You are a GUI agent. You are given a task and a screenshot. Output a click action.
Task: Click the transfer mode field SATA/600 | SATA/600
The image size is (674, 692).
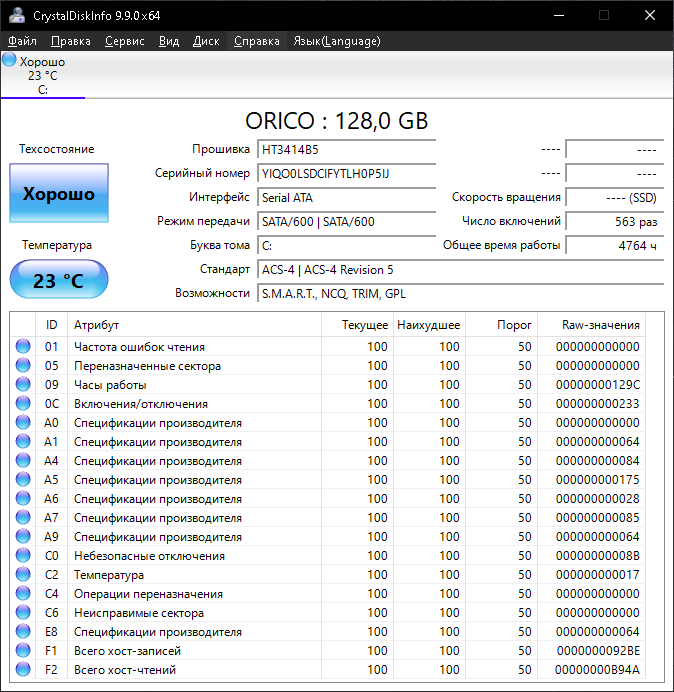pyautogui.click(x=346, y=222)
